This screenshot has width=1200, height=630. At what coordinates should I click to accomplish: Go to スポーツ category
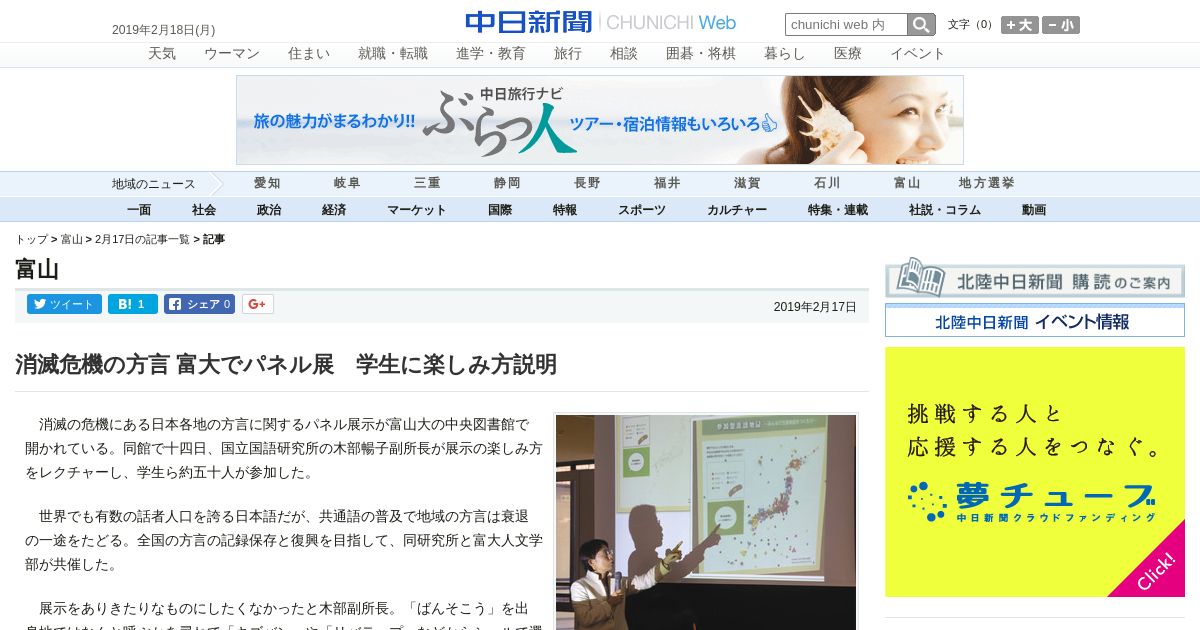642,210
